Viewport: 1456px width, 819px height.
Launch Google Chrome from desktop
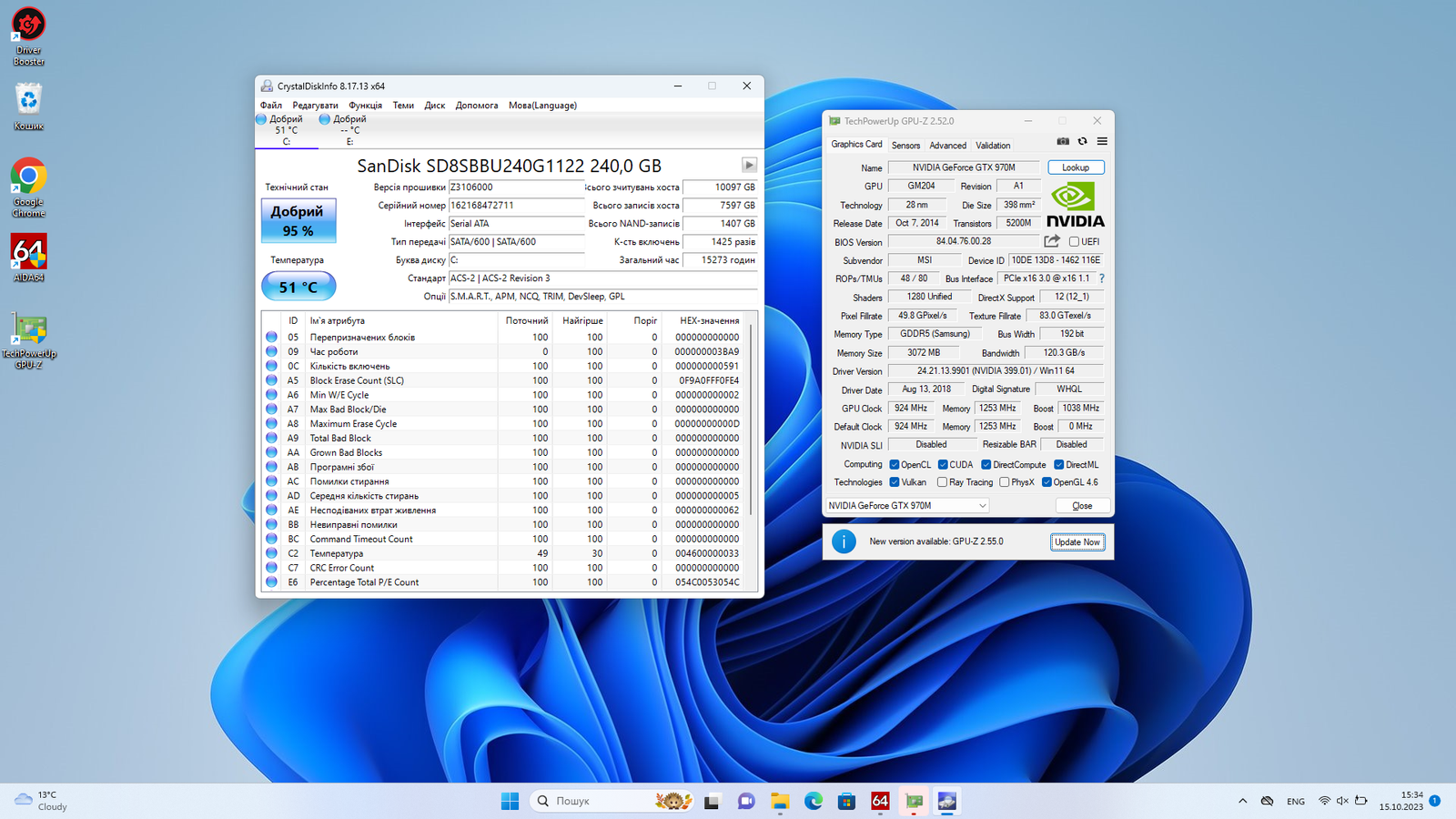[x=28, y=187]
